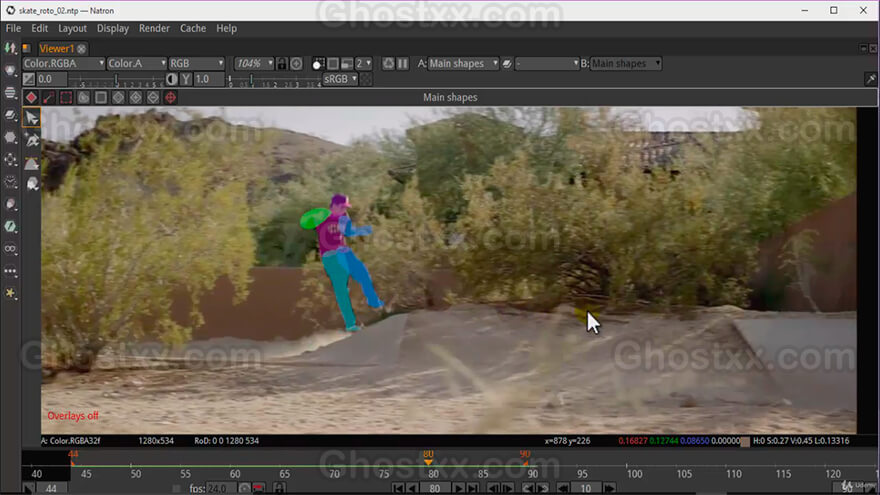This screenshot has width=880, height=495.
Task: Open the Transform nodes toolbutton
Action: 10,160
